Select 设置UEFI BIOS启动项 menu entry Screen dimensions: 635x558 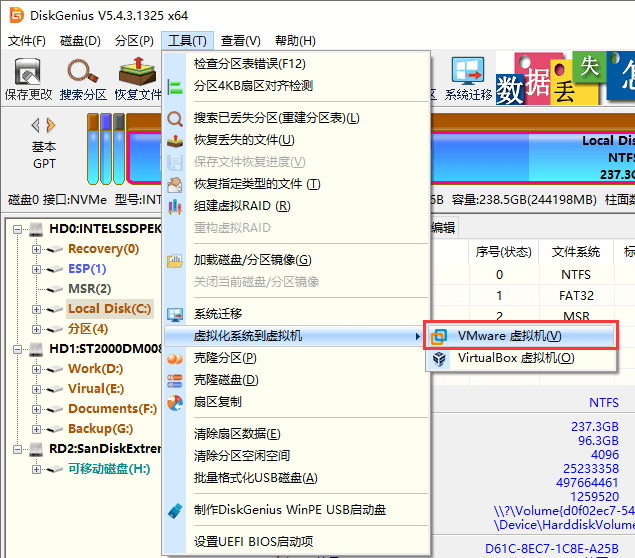click(x=296, y=541)
